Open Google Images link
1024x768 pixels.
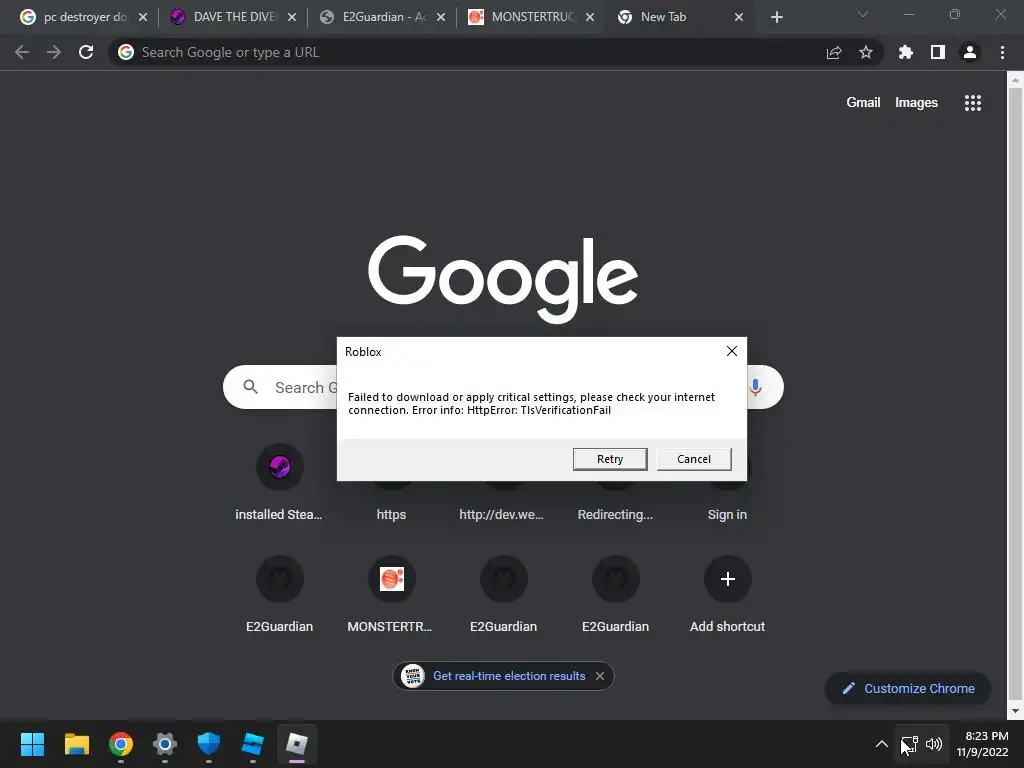pos(916,103)
